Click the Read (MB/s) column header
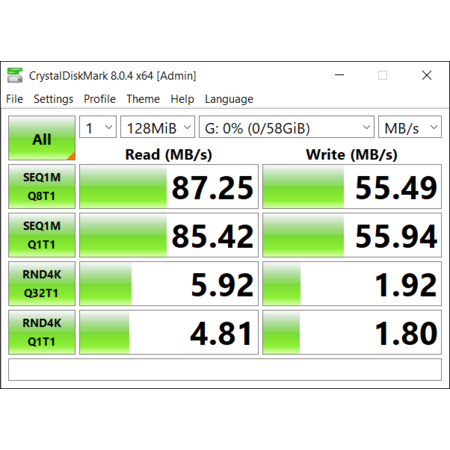This screenshot has height=450, width=450. click(x=169, y=155)
